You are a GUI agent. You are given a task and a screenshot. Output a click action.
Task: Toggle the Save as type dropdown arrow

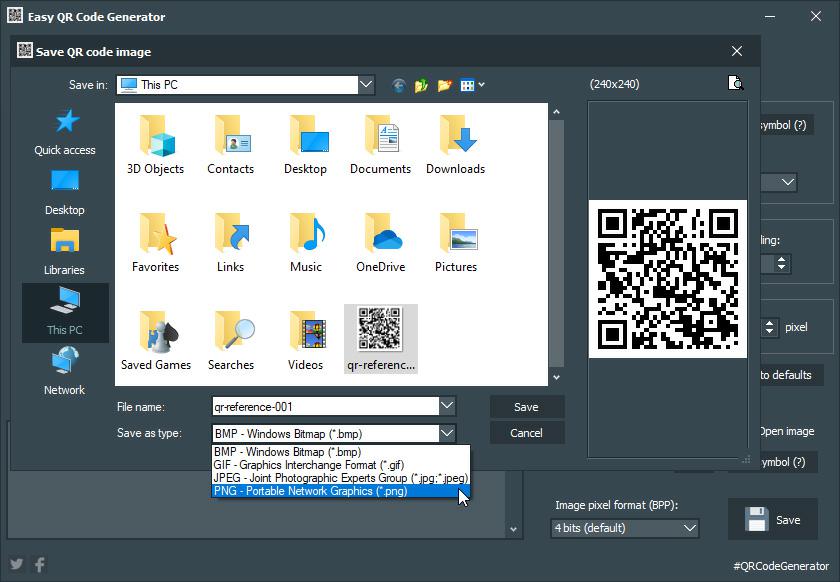click(447, 433)
